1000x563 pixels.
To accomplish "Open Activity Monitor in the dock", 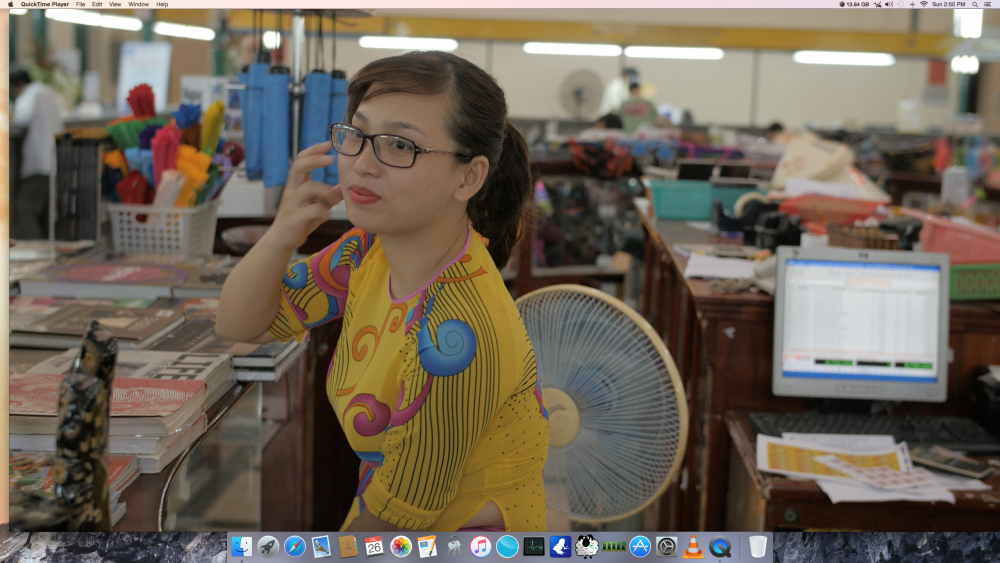I will pos(534,546).
